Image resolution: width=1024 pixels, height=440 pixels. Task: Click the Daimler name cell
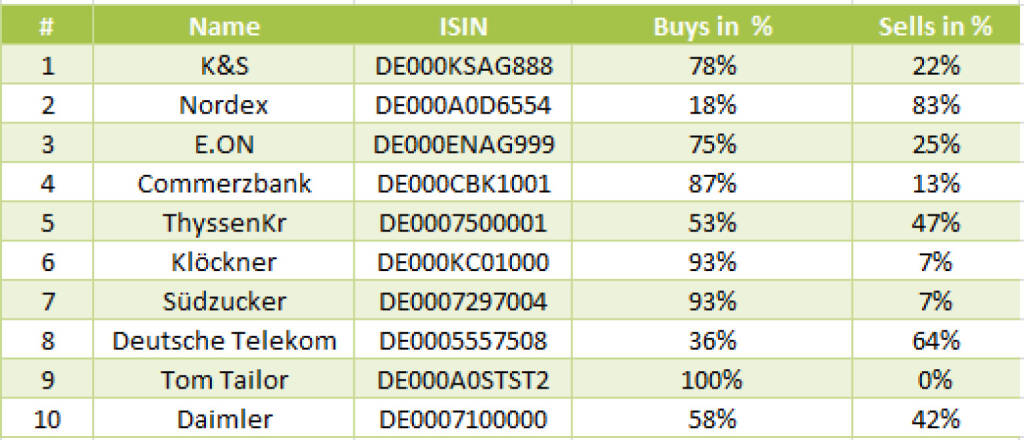point(224,419)
